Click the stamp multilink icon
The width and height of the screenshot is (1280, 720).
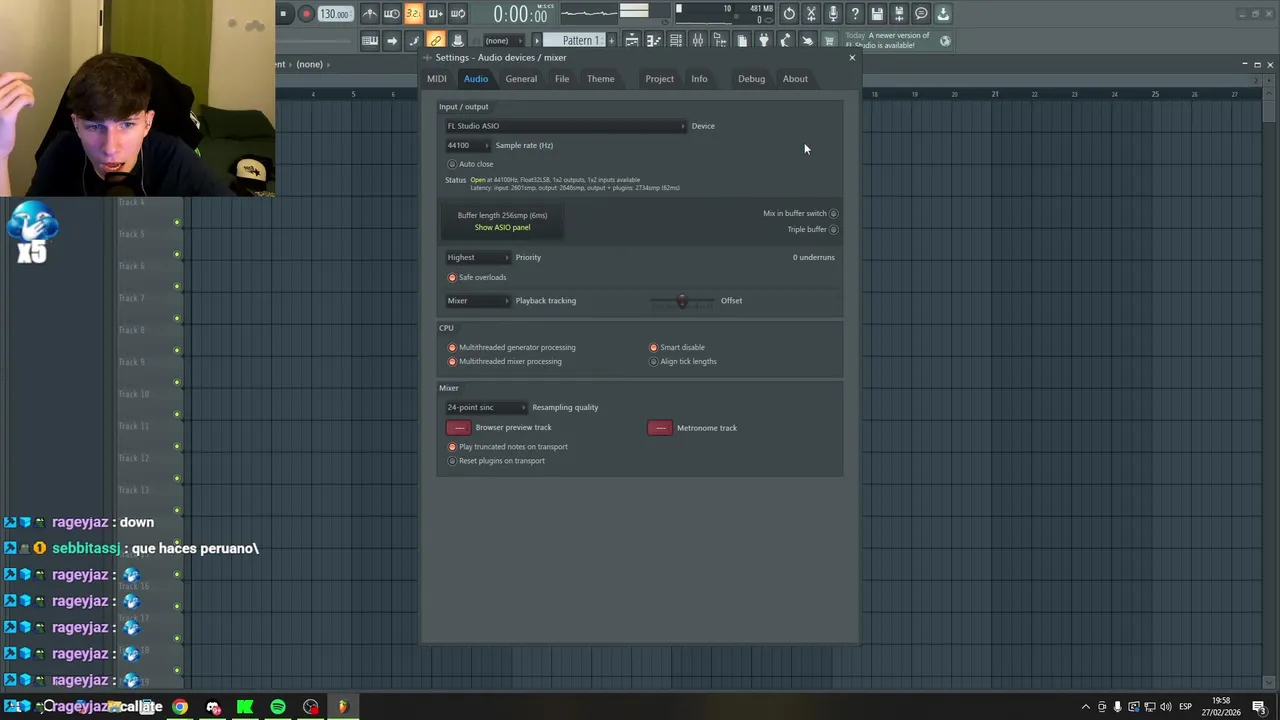click(x=458, y=40)
